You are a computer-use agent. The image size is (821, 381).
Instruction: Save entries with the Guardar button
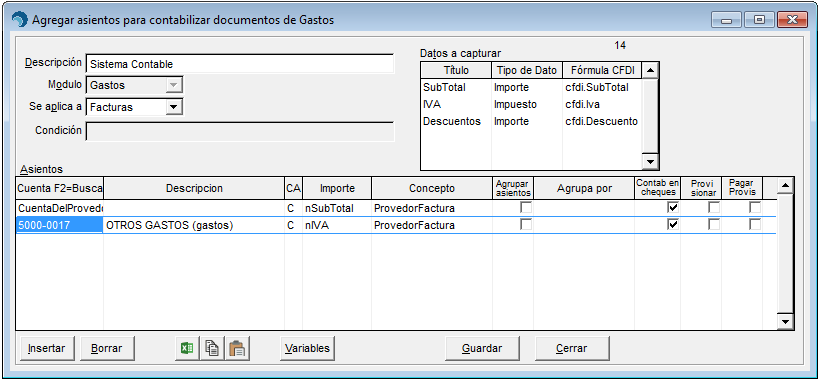click(x=482, y=348)
